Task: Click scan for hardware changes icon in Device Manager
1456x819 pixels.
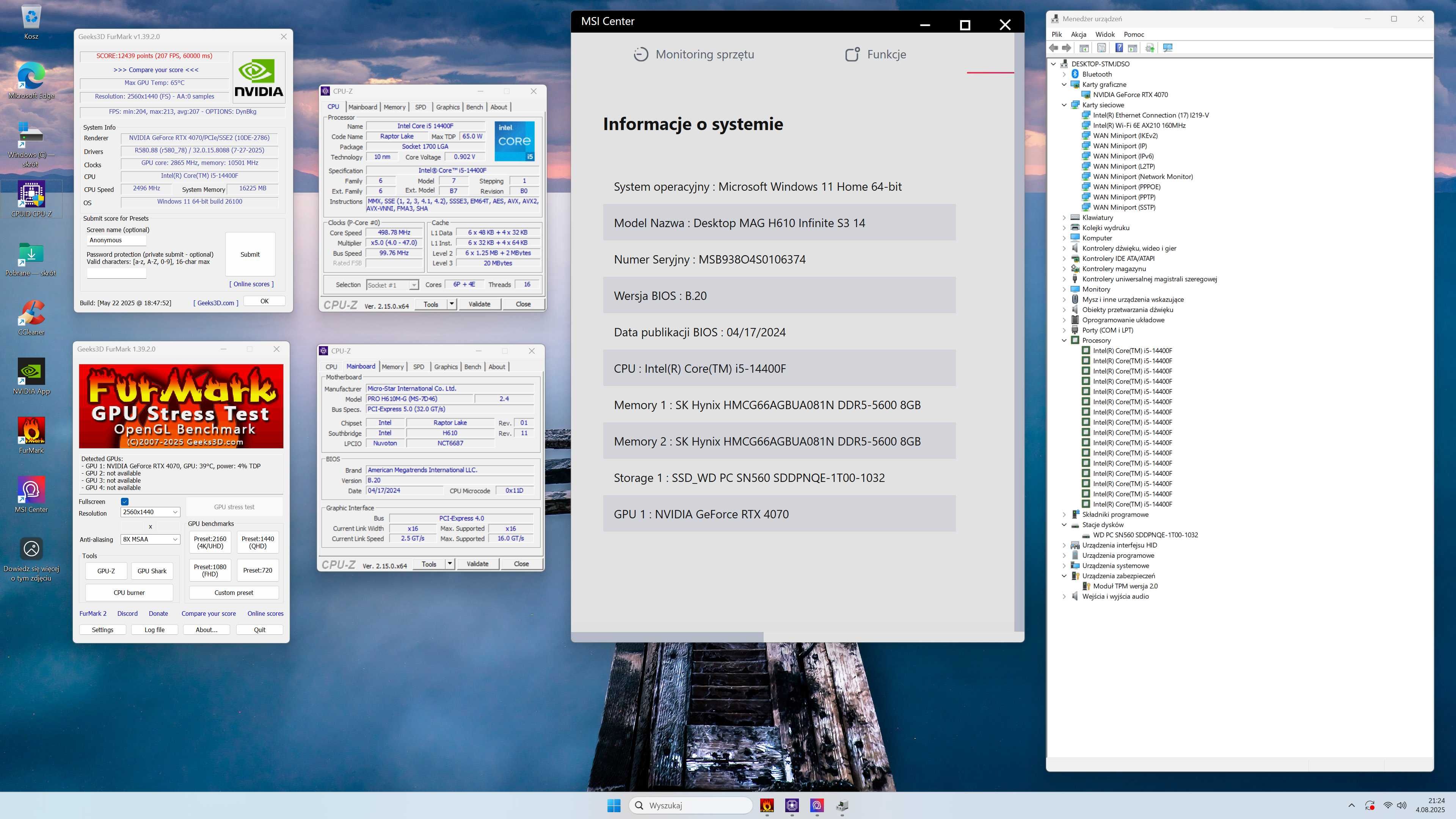Action: 1168,48
